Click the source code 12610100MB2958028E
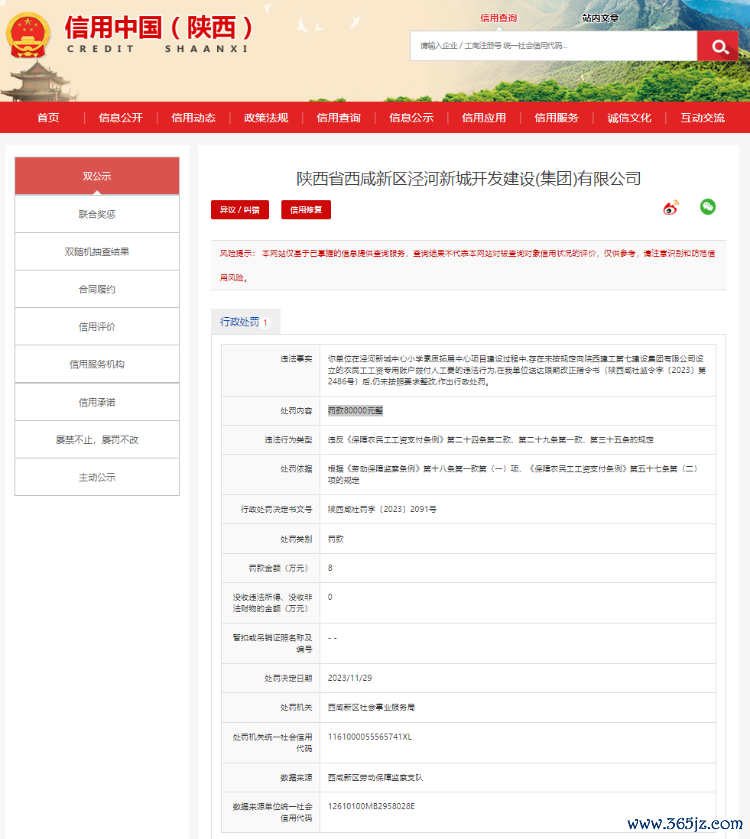Viewport: 750px width, 839px height. coord(371,806)
